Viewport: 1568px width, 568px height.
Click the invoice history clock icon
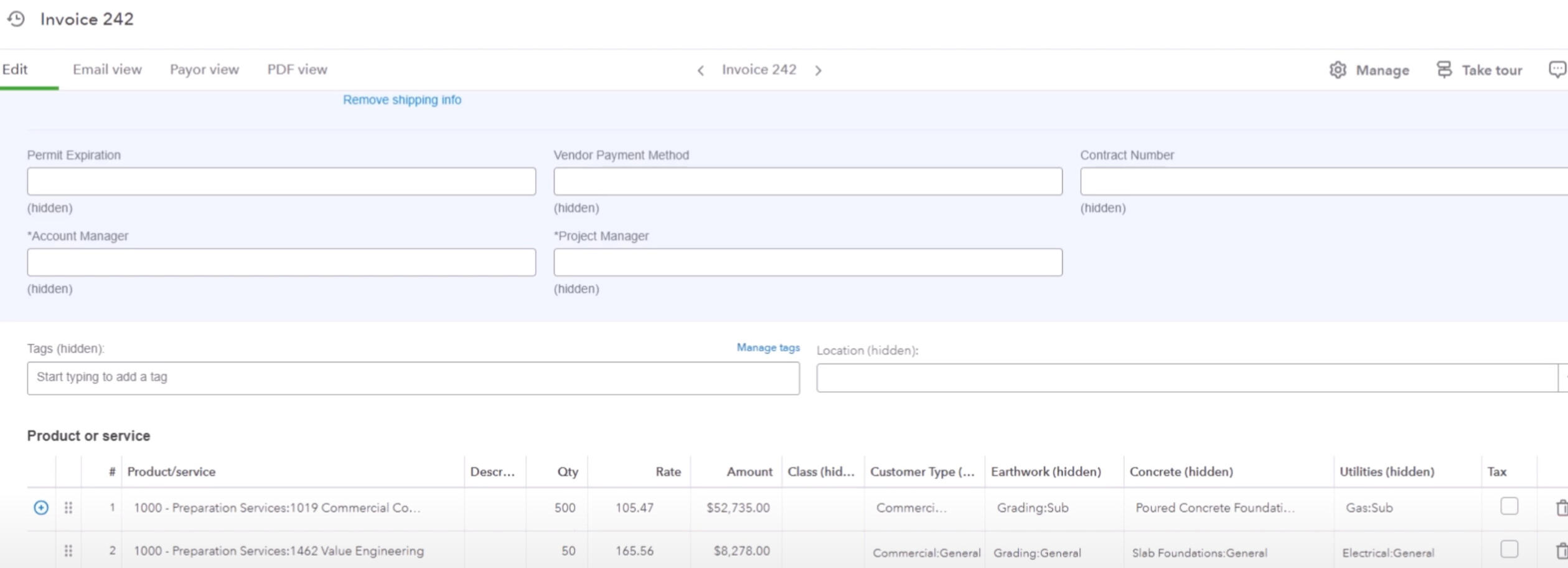[x=16, y=19]
